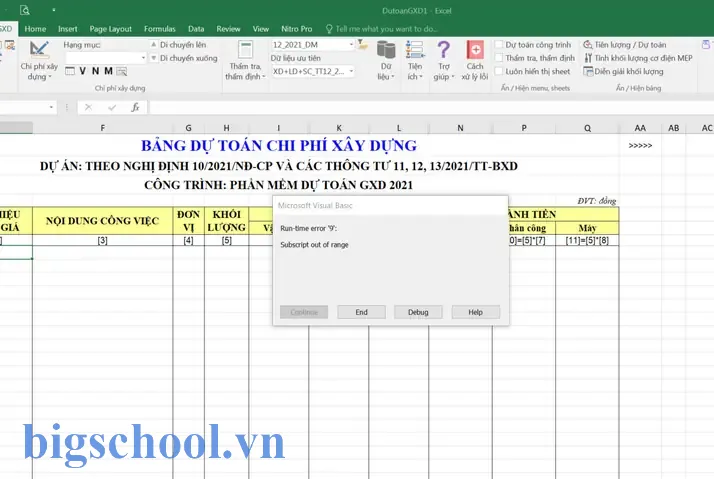The width and height of the screenshot is (714, 479).
Task: Open the Home tab
Action: click(35, 29)
